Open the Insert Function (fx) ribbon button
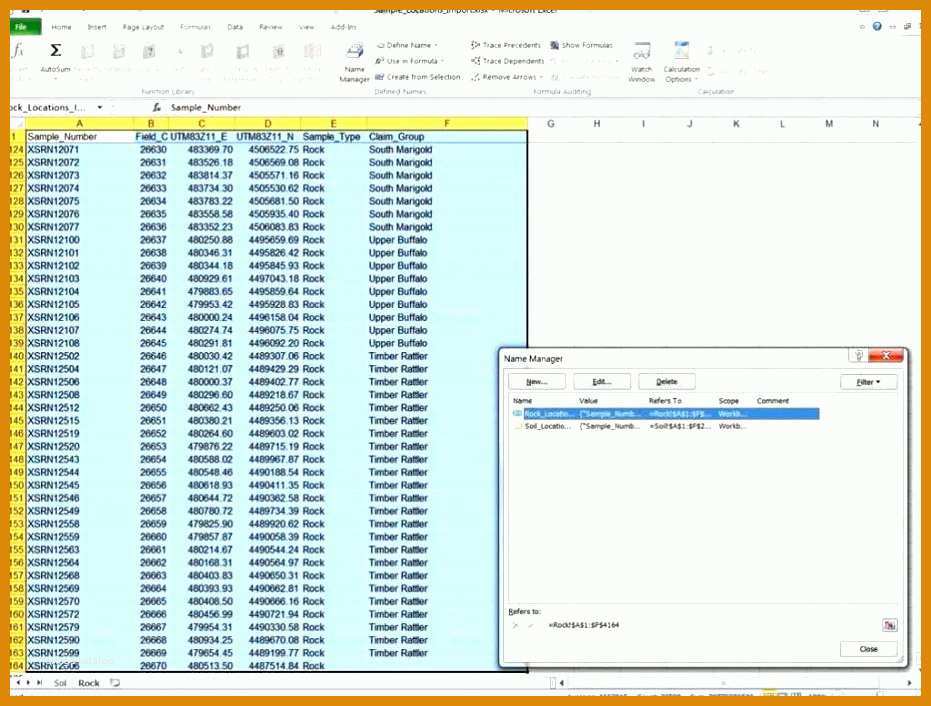 tap(18, 51)
